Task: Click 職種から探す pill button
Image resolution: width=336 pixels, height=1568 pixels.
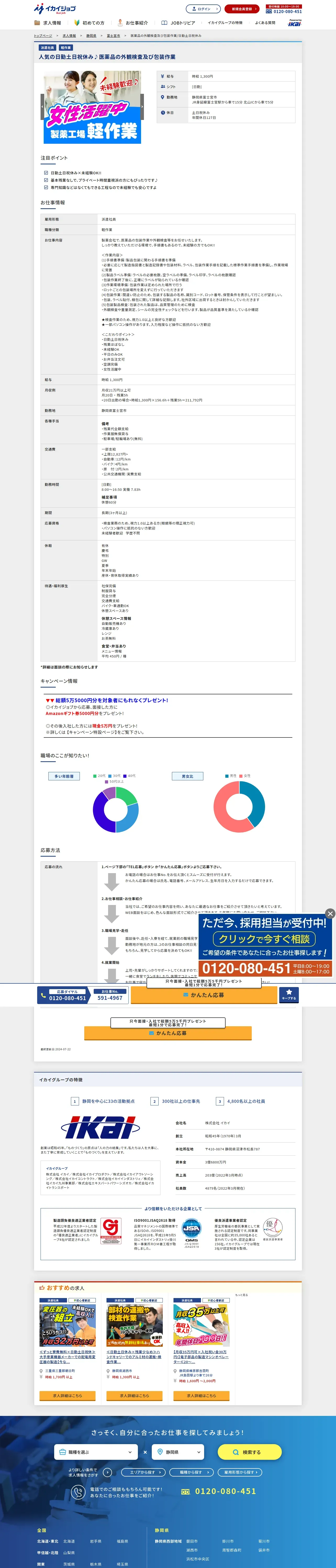Action: tap(192, 1472)
